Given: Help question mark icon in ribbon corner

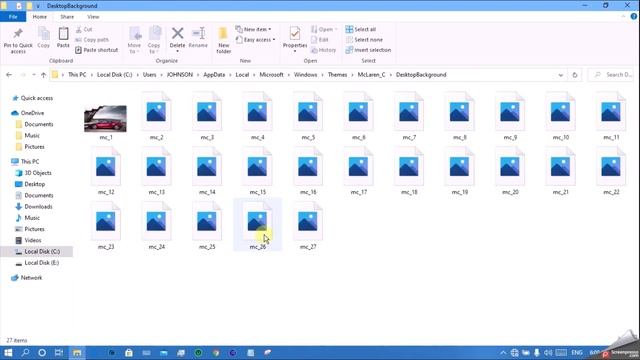Looking at the screenshot, I should (633, 17).
